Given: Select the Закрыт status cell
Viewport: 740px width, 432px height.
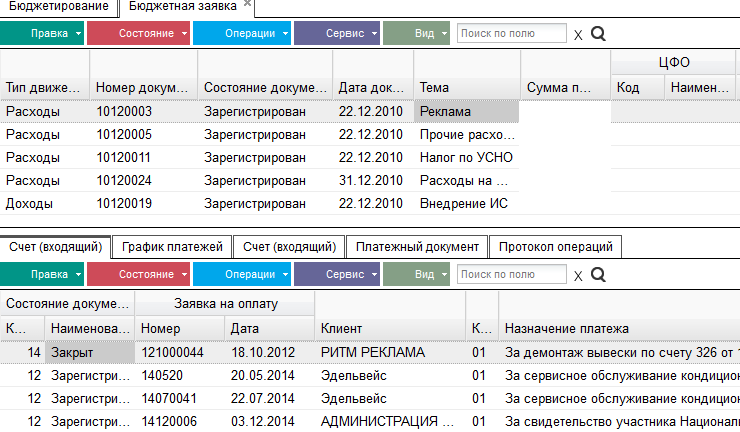Looking at the screenshot, I should 90,353.
